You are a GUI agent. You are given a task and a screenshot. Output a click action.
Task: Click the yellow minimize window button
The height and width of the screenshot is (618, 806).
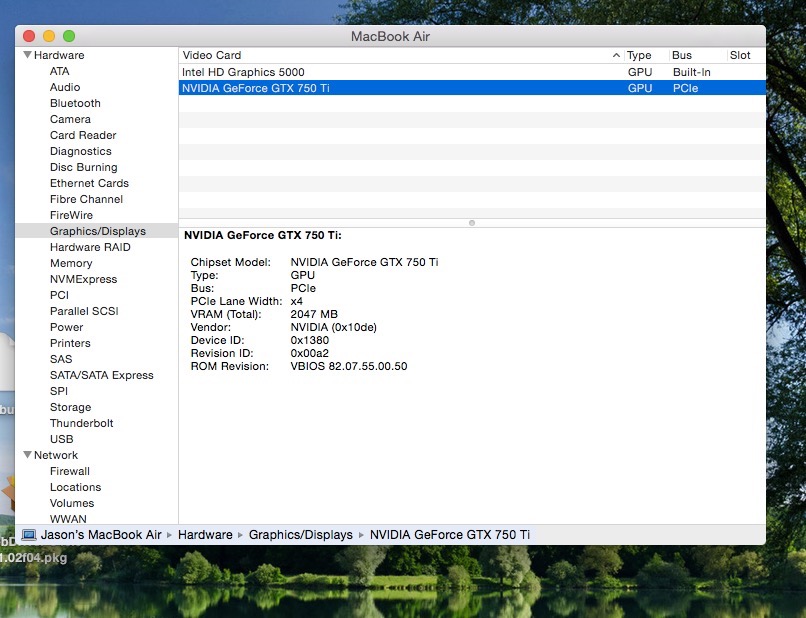[x=49, y=36]
